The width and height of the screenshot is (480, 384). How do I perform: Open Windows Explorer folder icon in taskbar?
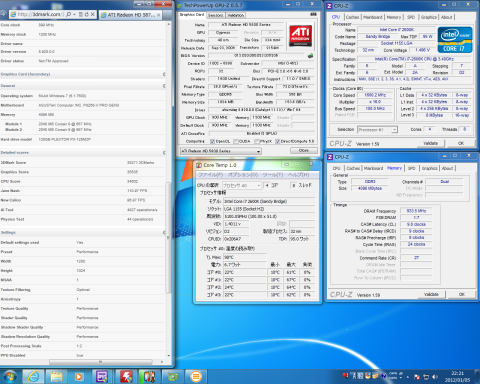[x=56, y=377]
